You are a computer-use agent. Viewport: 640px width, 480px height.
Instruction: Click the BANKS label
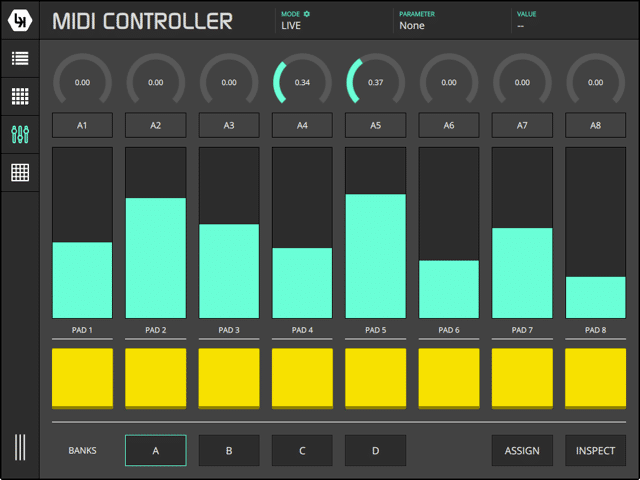point(82,451)
